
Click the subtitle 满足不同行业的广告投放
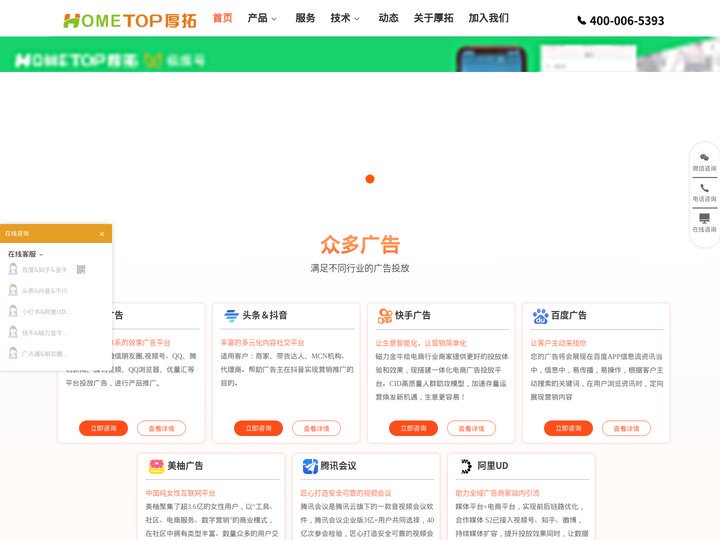coord(360,268)
